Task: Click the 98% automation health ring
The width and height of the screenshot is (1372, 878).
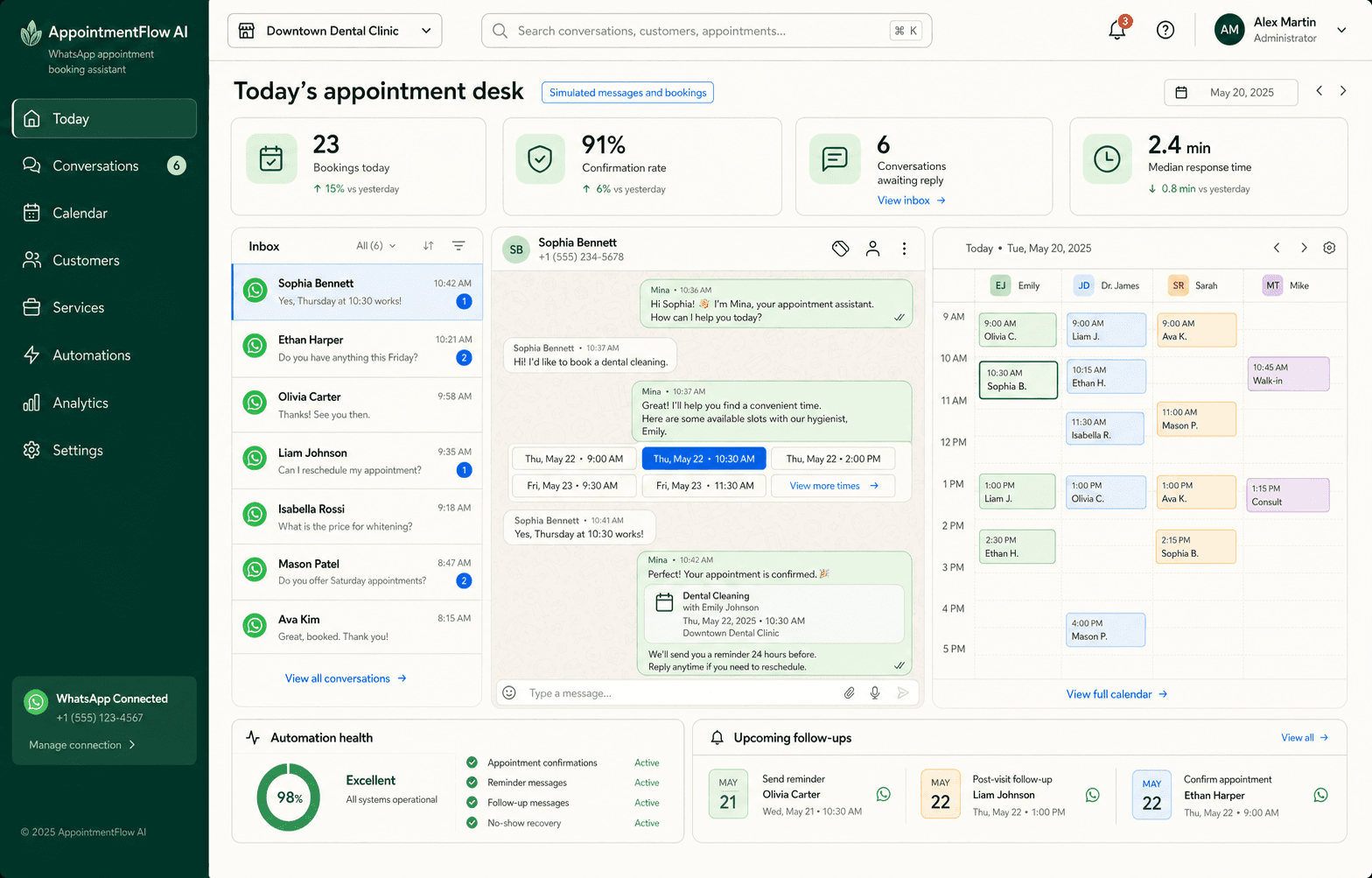Action: (289, 797)
